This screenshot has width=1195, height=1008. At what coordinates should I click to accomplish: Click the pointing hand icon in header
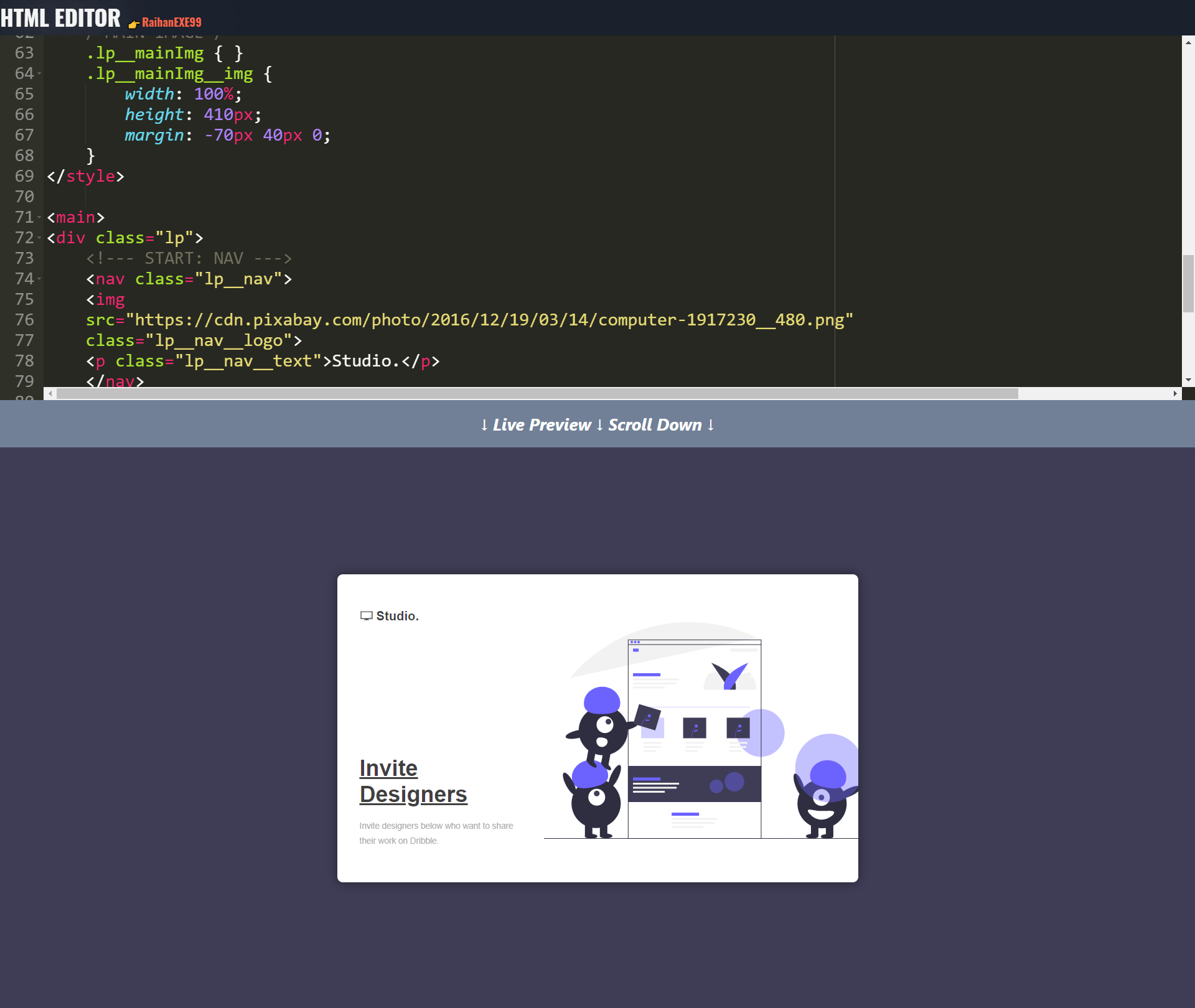[133, 24]
